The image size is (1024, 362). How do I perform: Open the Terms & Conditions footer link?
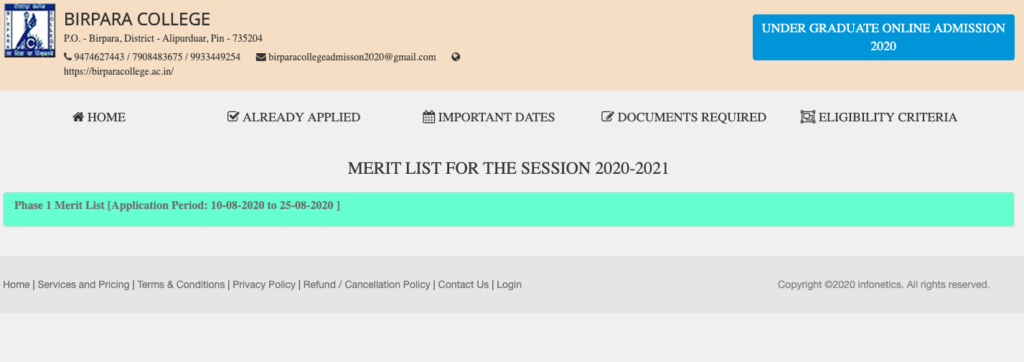(181, 284)
